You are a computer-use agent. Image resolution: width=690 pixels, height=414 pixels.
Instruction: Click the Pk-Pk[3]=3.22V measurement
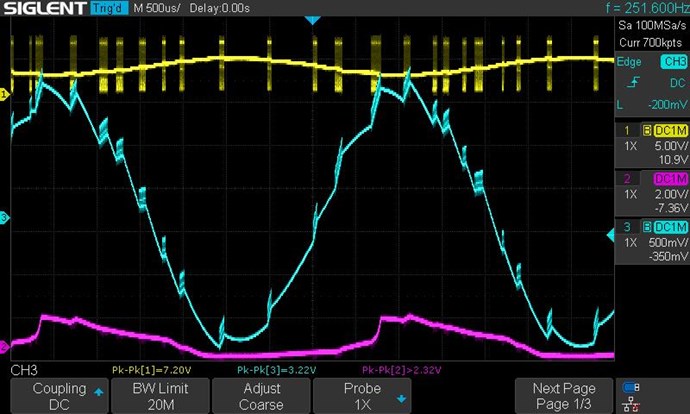pyautogui.click(x=276, y=370)
